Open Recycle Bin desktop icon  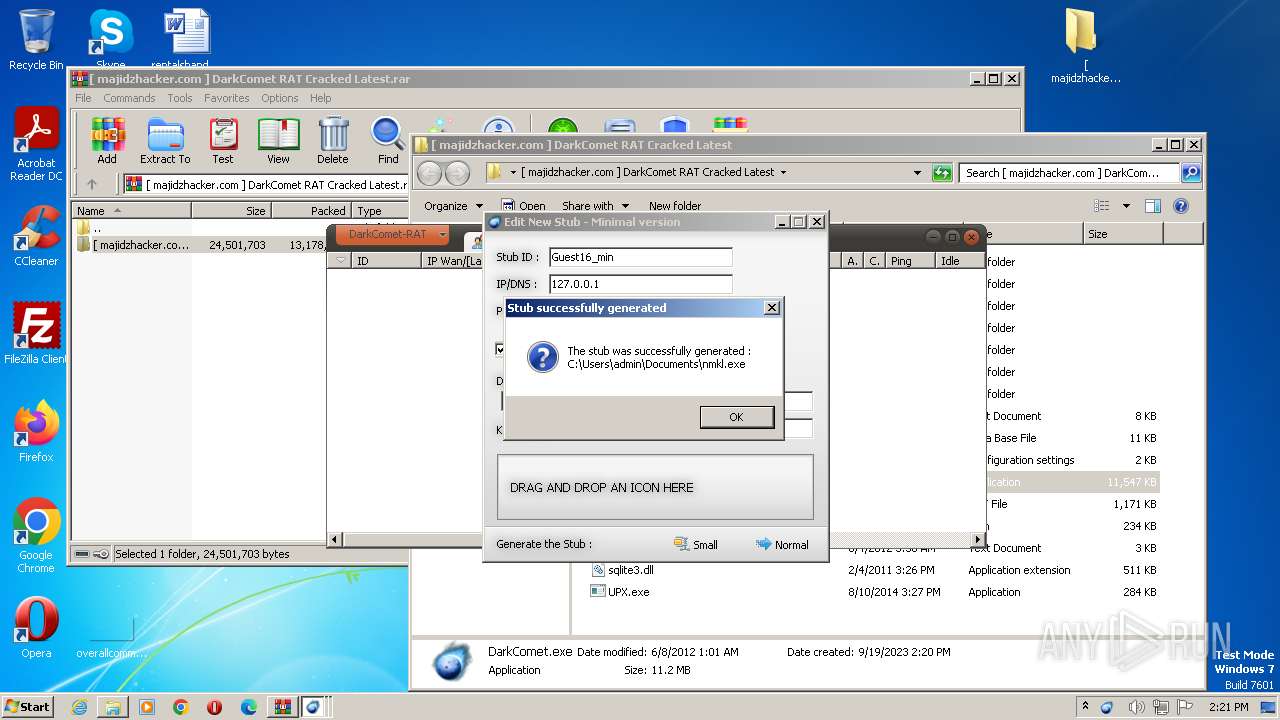pyautogui.click(x=36, y=40)
